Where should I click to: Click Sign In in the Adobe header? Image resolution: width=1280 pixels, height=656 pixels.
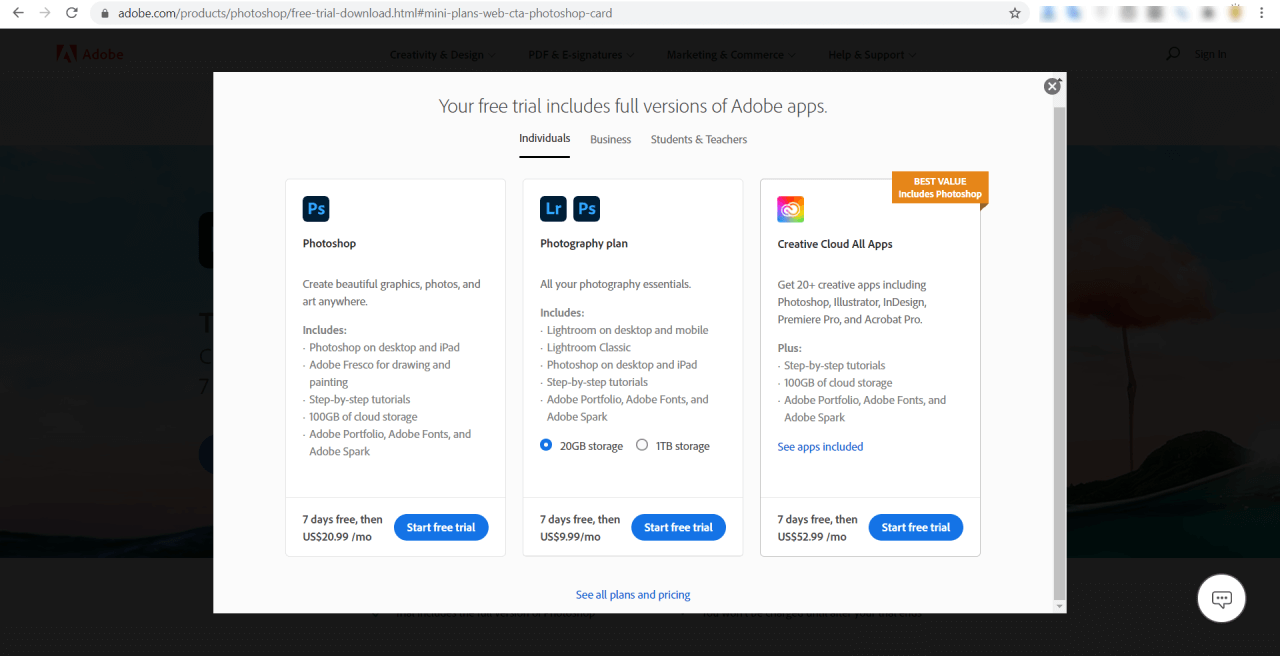tap(1210, 54)
